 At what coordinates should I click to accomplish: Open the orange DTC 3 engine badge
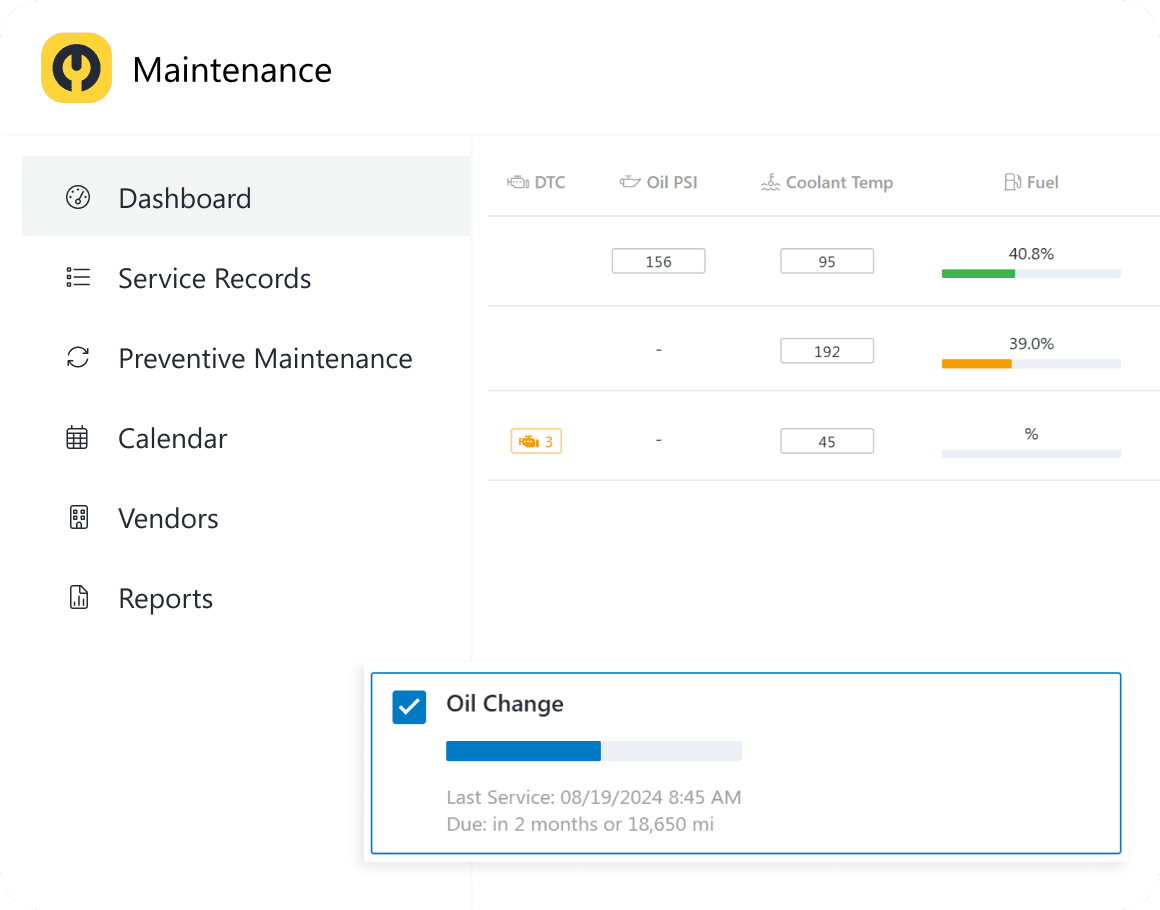pos(536,441)
